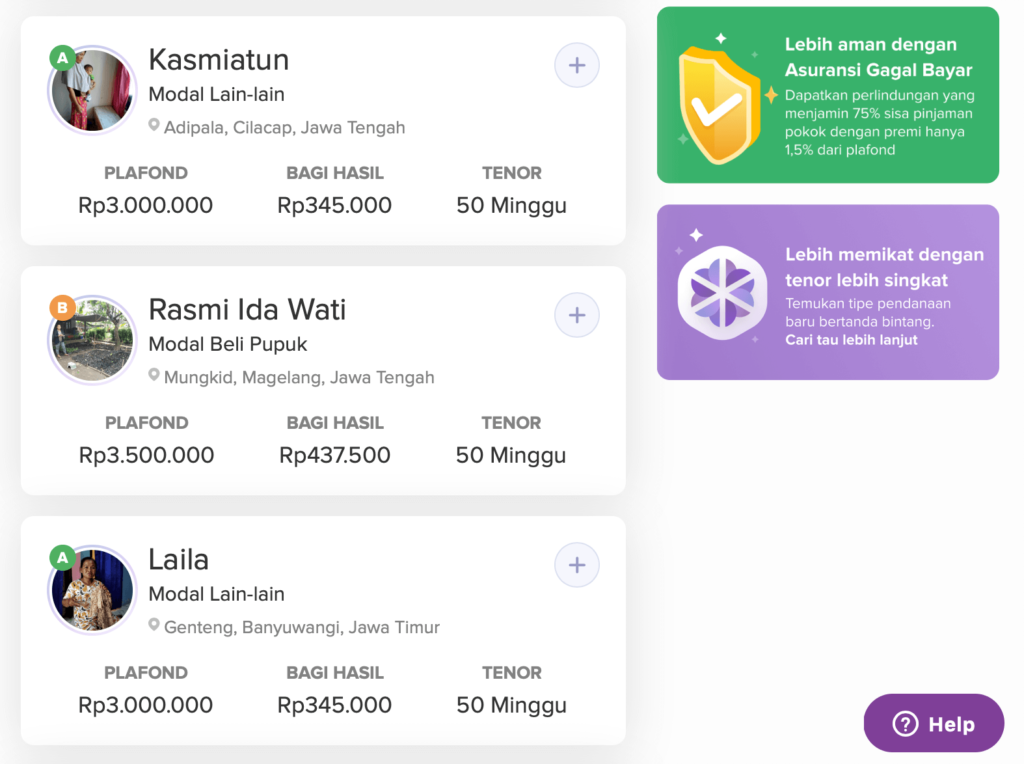This screenshot has height=764, width=1024.
Task: Select the borrower name Kasmiatun
Action: point(218,60)
